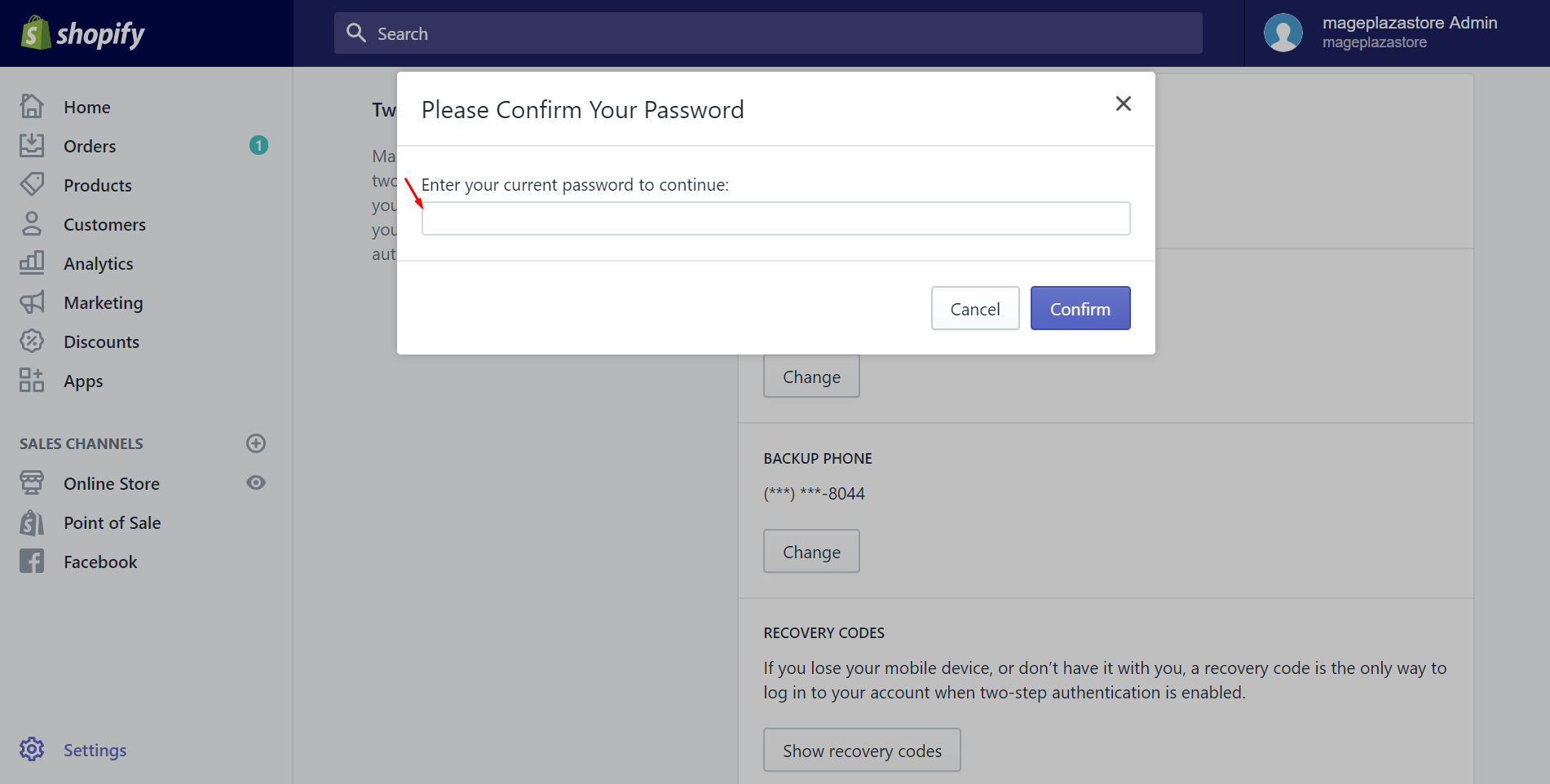Open the Point of Sale channel icon
Screen dimensions: 1550x784
coord(32,522)
